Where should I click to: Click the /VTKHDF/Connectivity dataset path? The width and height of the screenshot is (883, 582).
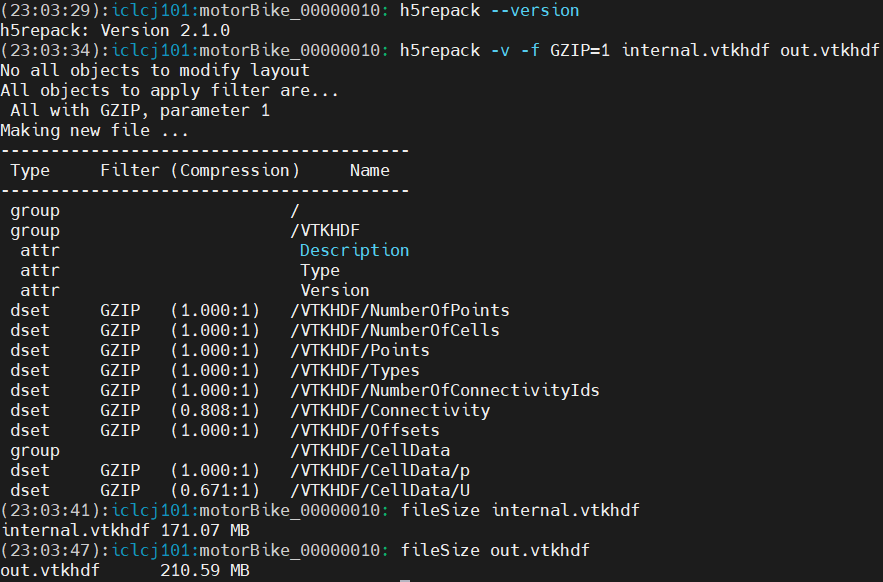389,410
